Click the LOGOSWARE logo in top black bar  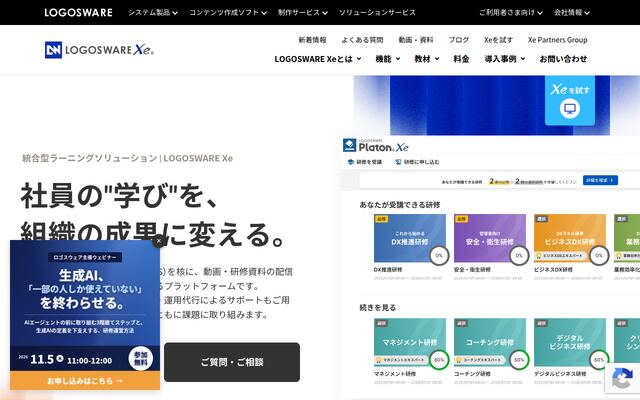[x=78, y=13]
